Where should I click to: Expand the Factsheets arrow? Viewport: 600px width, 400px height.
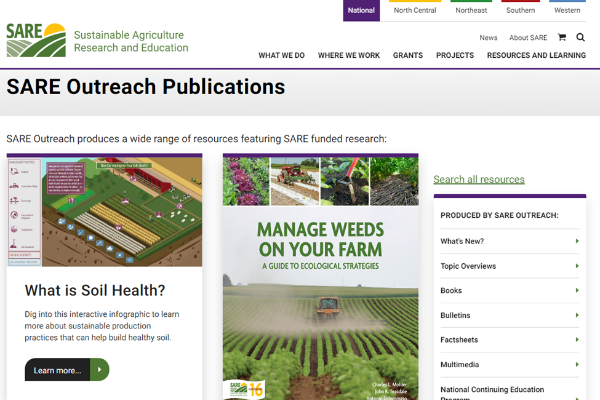pyautogui.click(x=577, y=340)
